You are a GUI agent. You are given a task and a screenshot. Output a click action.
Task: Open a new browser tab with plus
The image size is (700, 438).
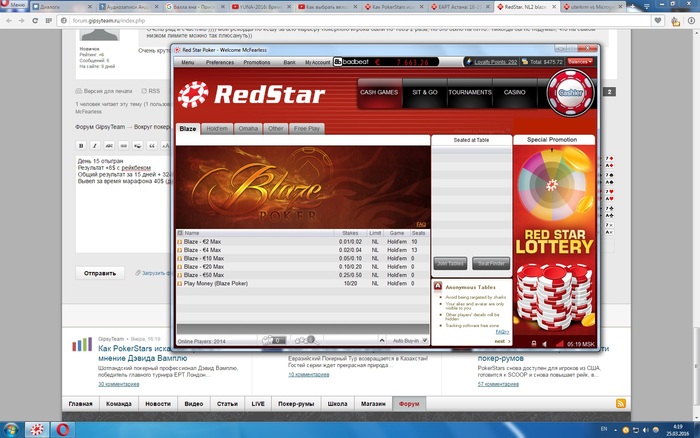[633, 7]
